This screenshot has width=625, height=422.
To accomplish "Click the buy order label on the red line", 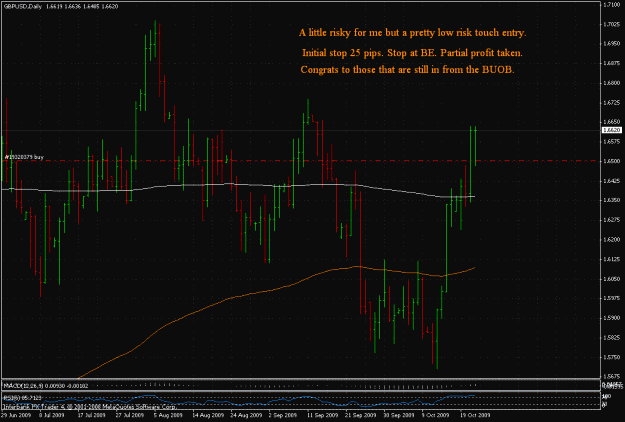I will 24,157.
